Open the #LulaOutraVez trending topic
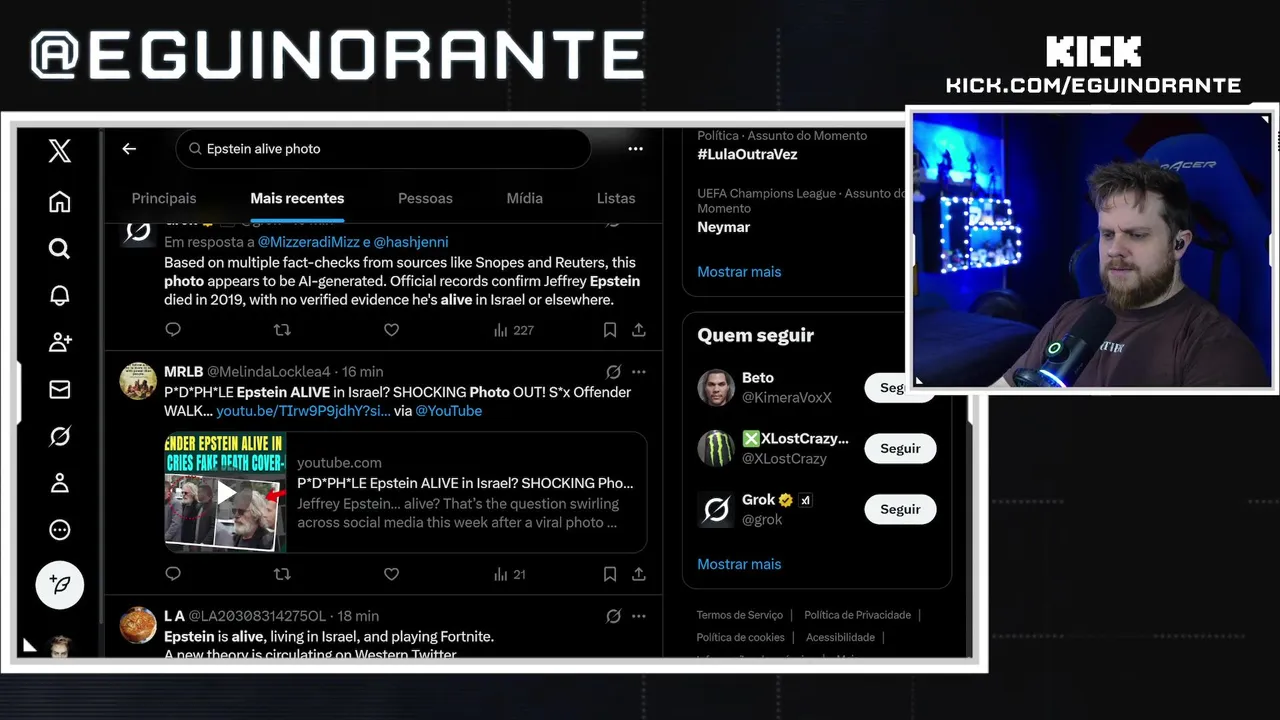Viewport: 1280px width, 720px height. tap(747, 155)
